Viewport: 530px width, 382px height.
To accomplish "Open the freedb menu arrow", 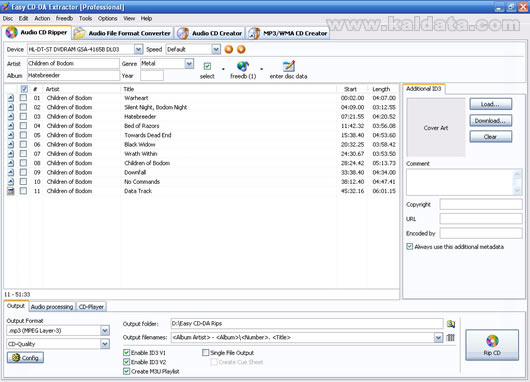I will 262,69.
